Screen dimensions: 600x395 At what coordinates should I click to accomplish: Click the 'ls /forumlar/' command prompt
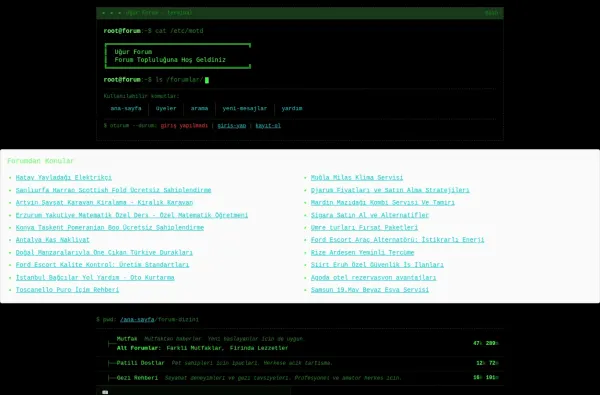click(x=179, y=80)
